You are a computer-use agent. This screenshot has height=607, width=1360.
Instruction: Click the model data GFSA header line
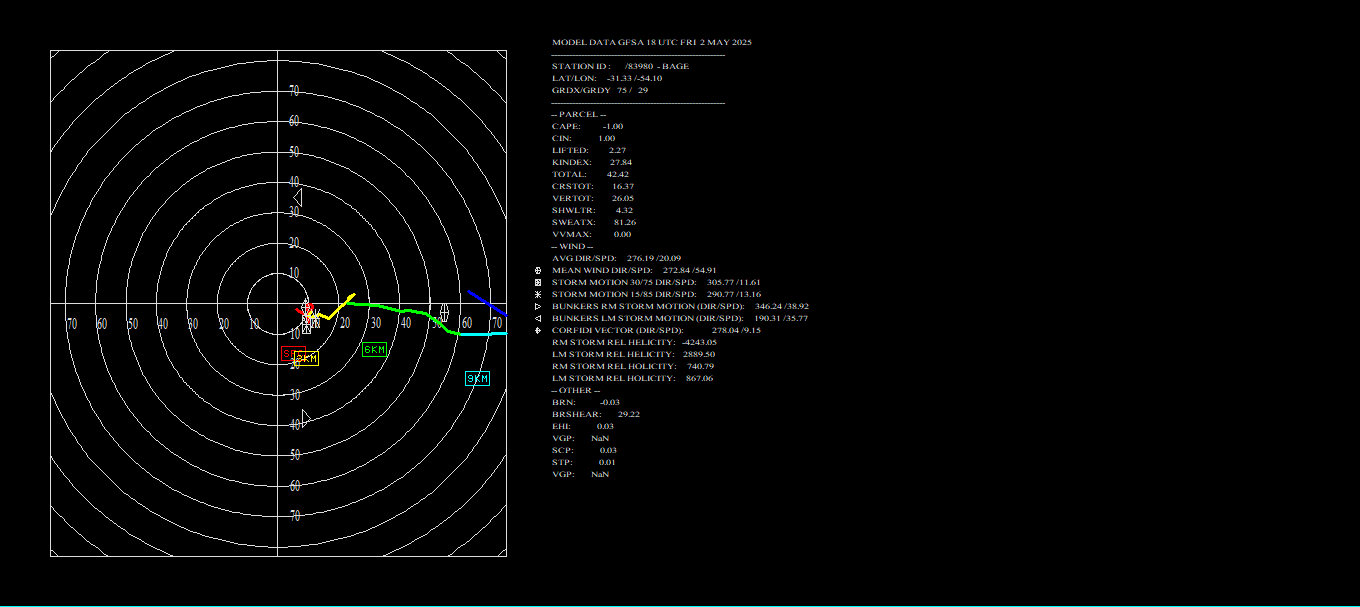[652, 42]
